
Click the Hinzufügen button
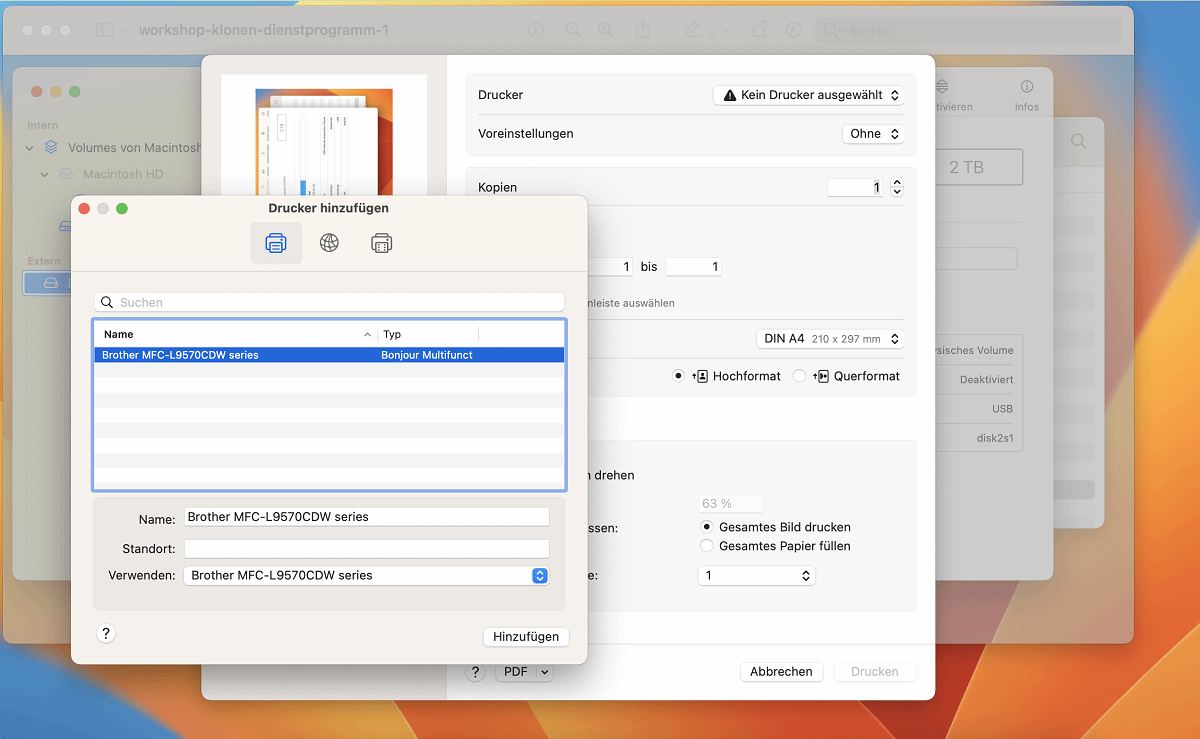tap(525, 637)
